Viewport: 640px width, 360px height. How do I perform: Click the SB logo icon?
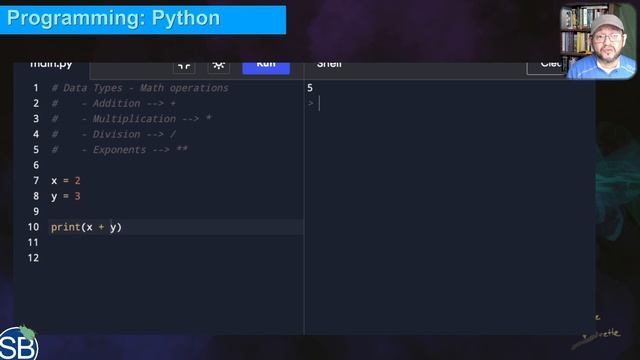coord(18,344)
